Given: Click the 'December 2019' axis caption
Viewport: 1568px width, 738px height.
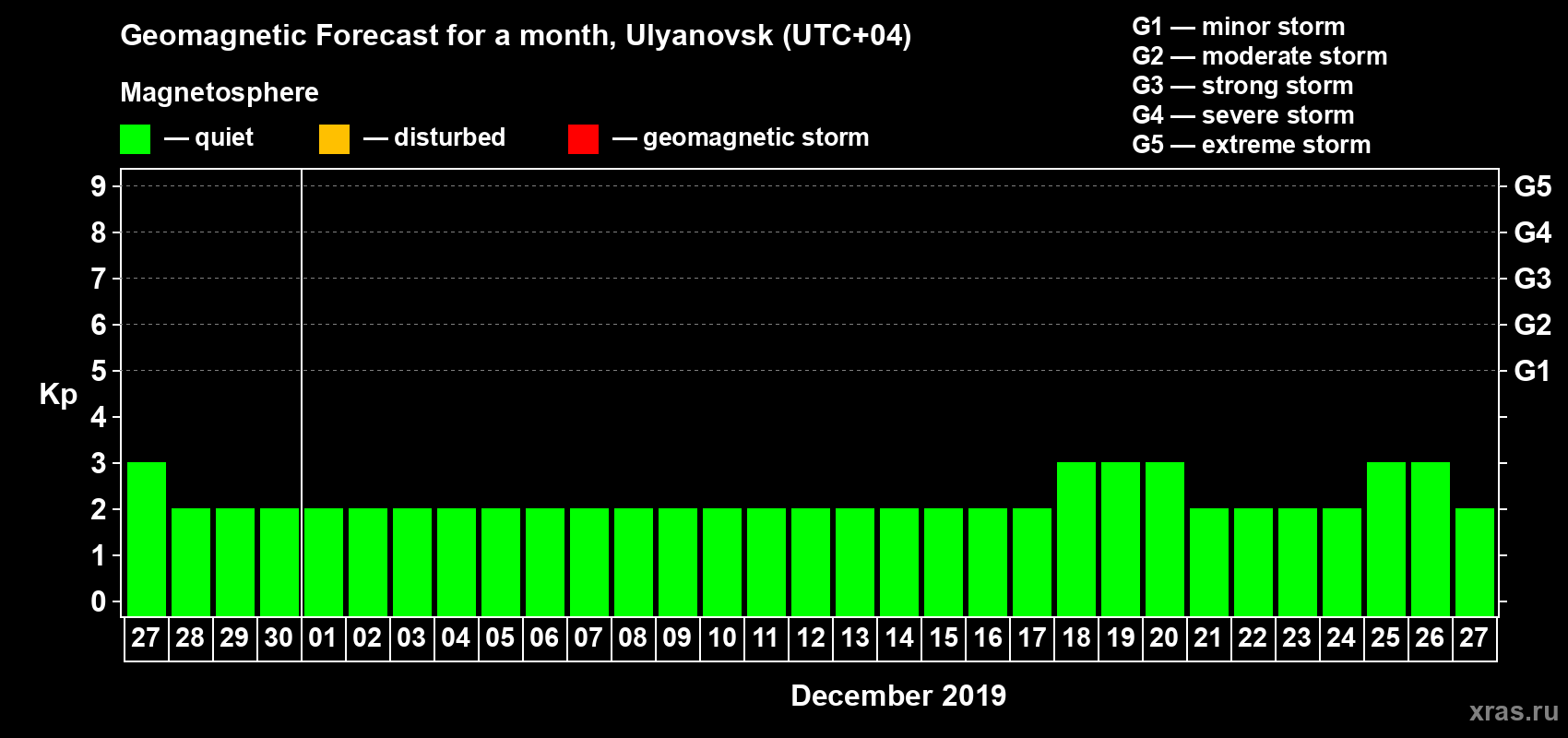Looking at the screenshot, I should 898,696.
